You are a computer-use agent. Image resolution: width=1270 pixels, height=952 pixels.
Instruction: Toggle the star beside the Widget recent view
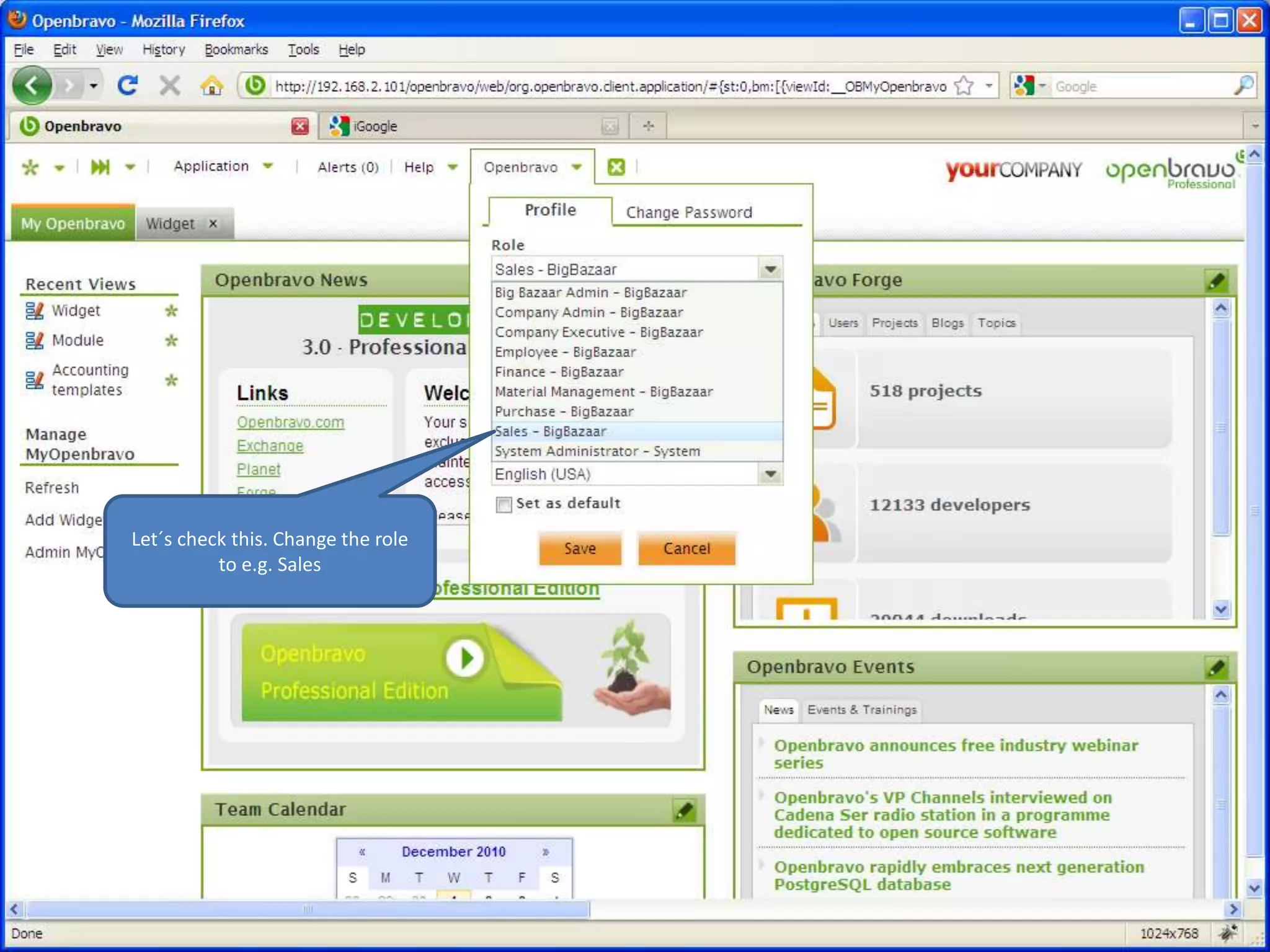click(x=171, y=311)
